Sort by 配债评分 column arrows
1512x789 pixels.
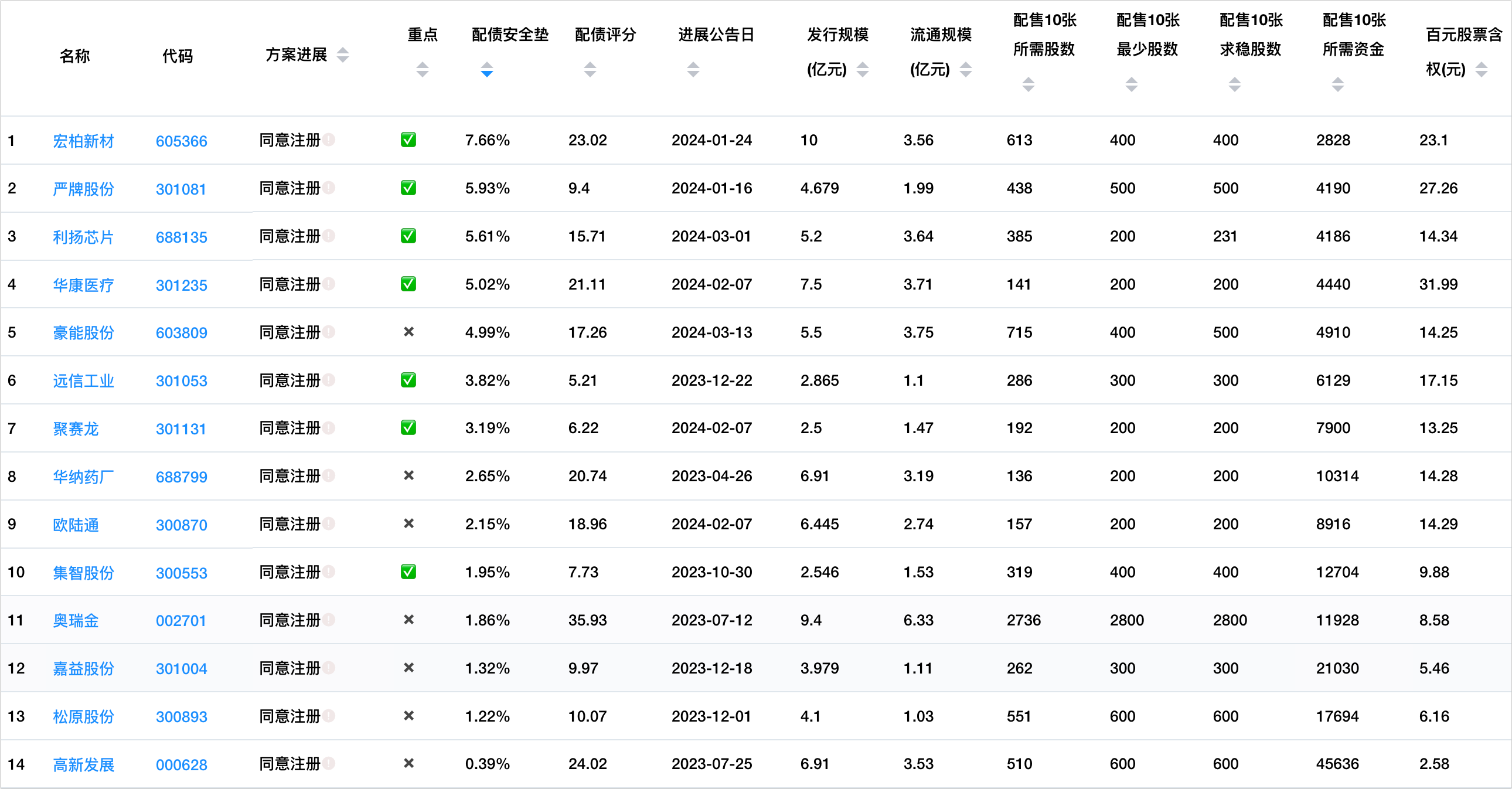click(x=590, y=69)
